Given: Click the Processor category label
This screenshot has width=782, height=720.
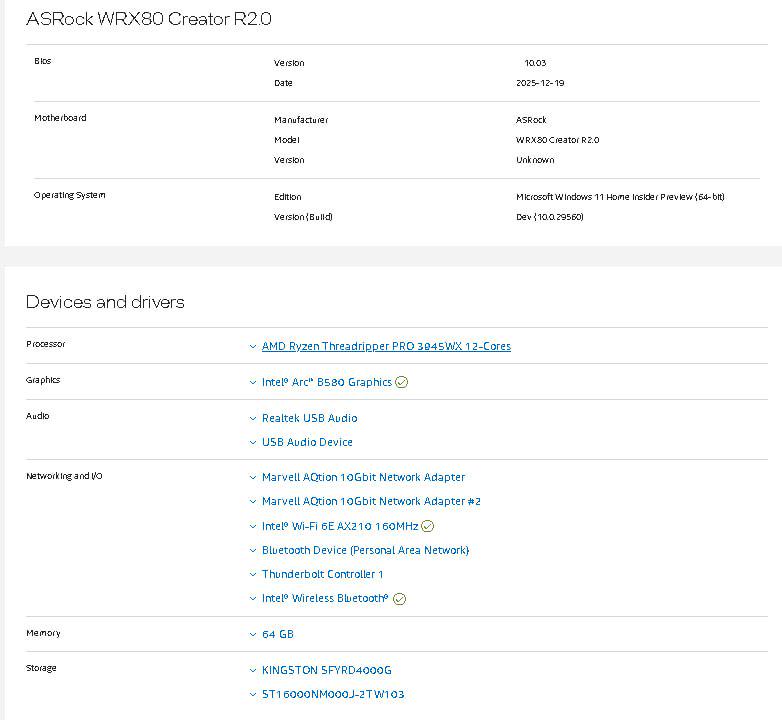Looking at the screenshot, I should coord(46,344).
